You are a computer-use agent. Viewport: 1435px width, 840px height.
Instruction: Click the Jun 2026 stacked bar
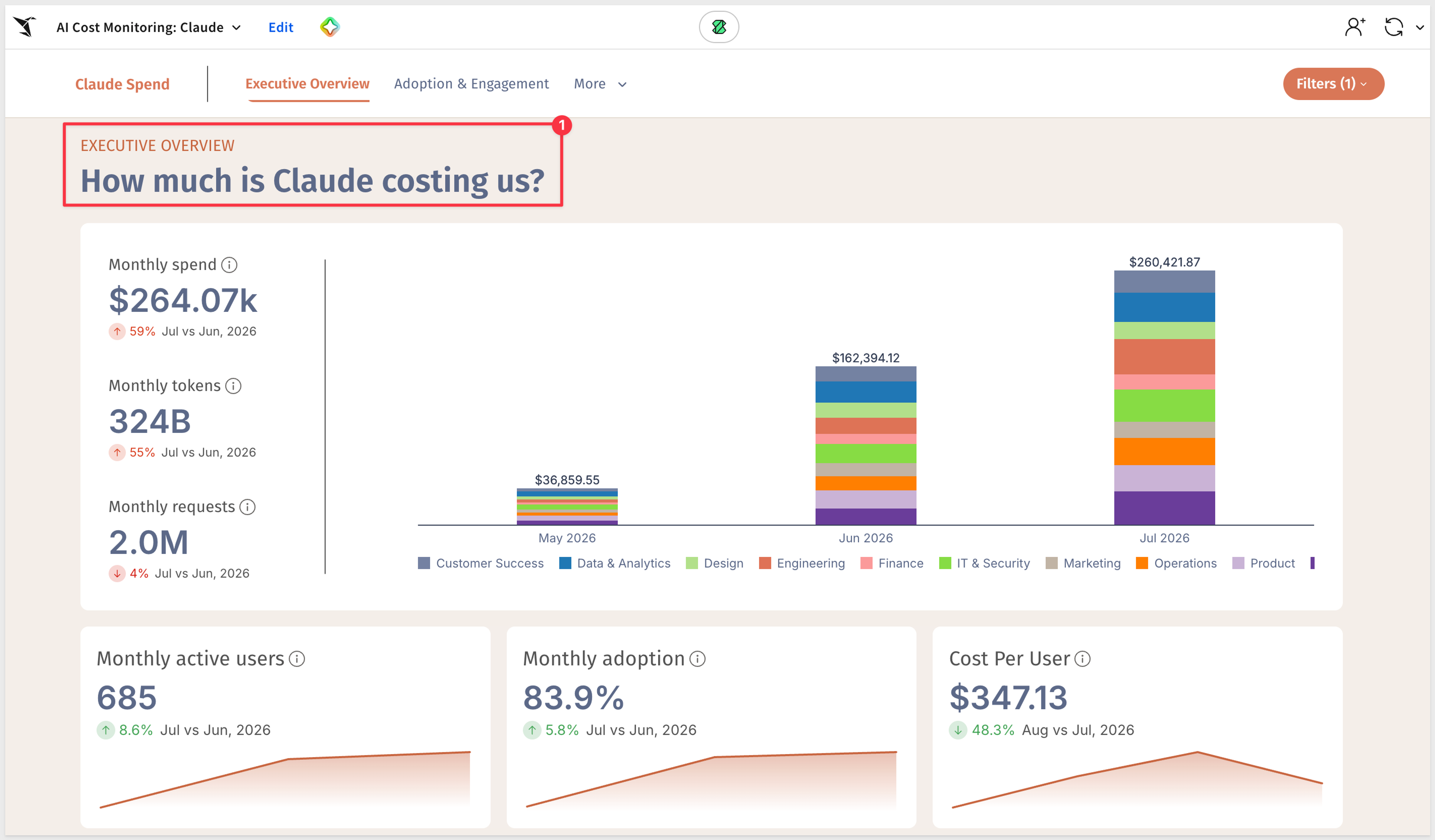865,446
